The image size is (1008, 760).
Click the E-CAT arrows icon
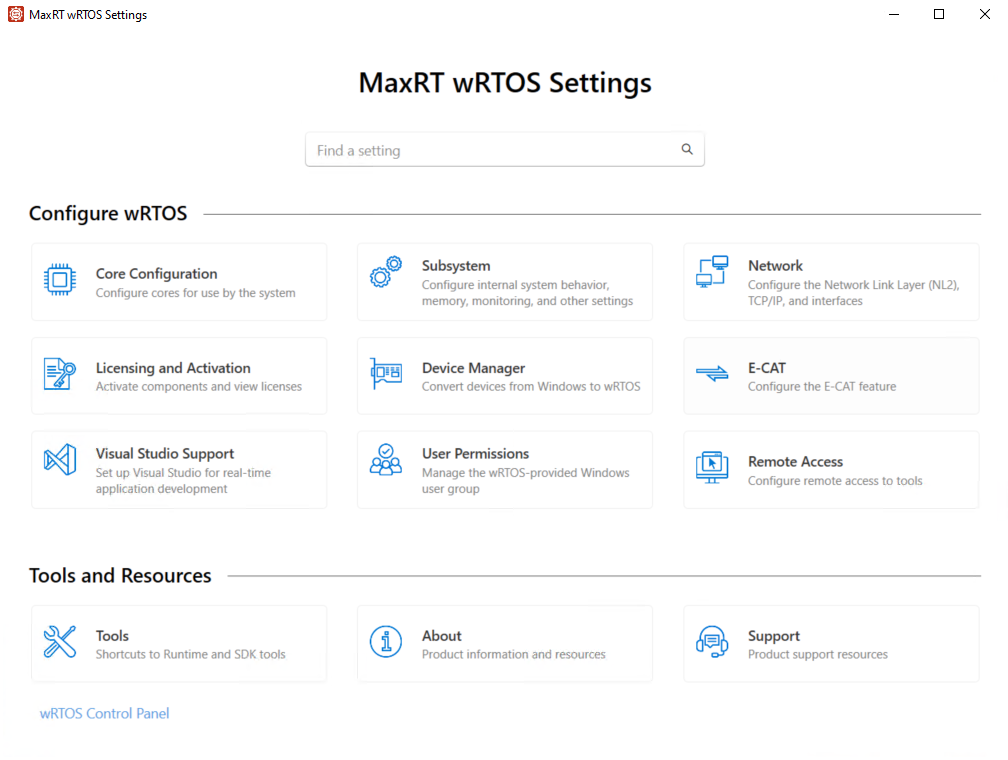tap(712, 374)
